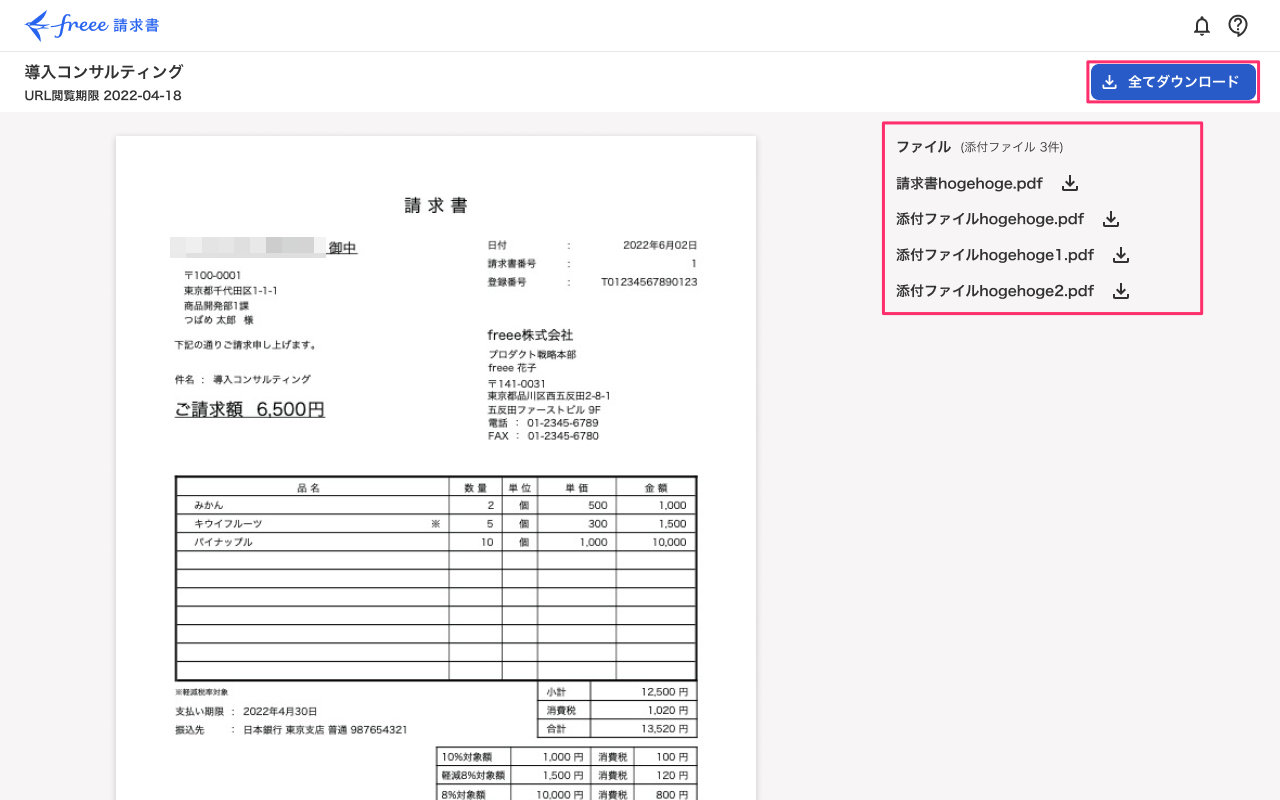Image resolution: width=1280 pixels, height=800 pixels.
Task: Click the 導入コンサルティング page title
Action: pos(104,72)
